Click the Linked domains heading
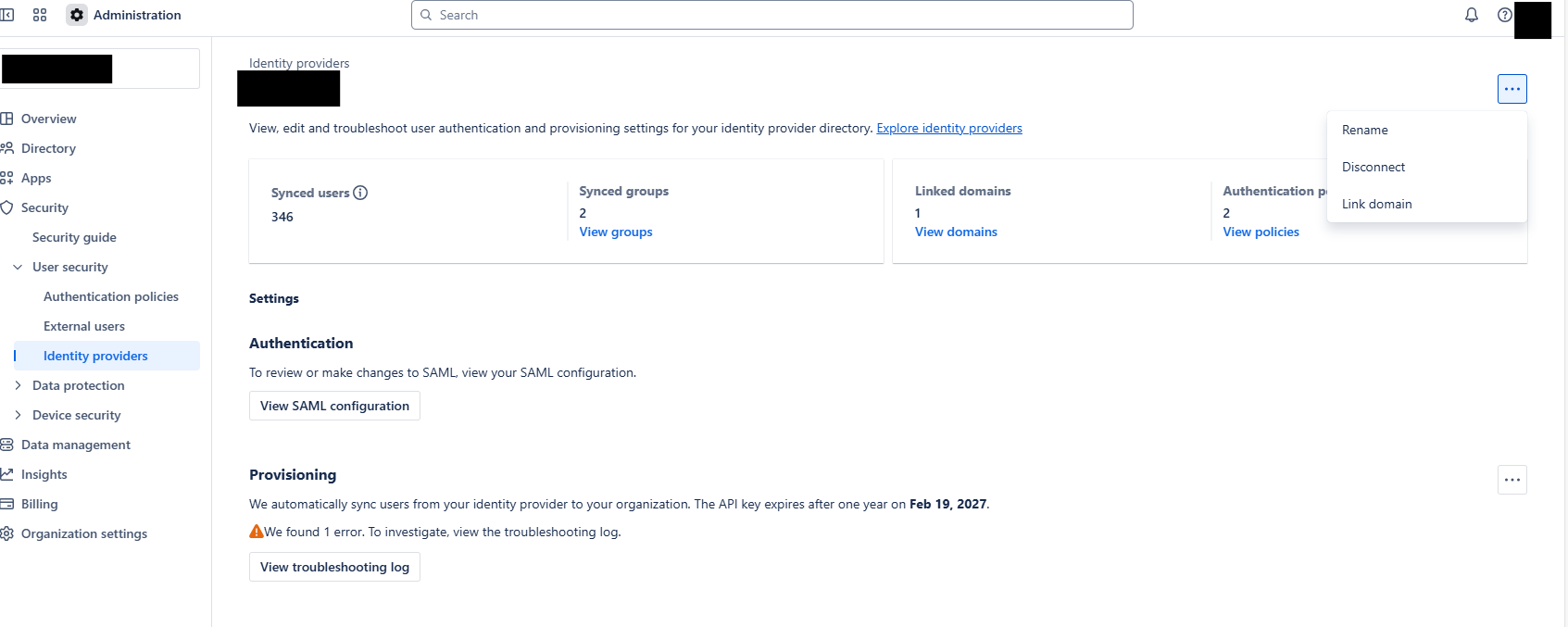 tap(962, 191)
